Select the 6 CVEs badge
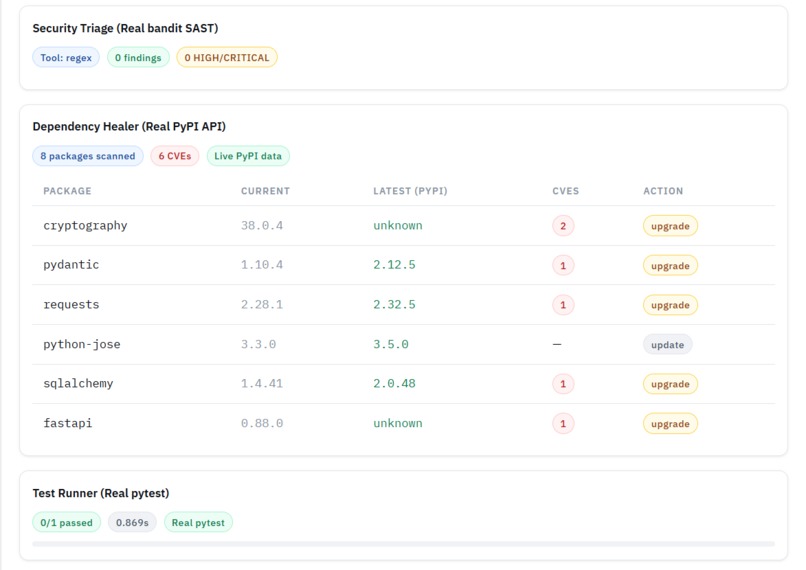Viewport: 806px width, 570px height. pyautogui.click(x=175, y=156)
